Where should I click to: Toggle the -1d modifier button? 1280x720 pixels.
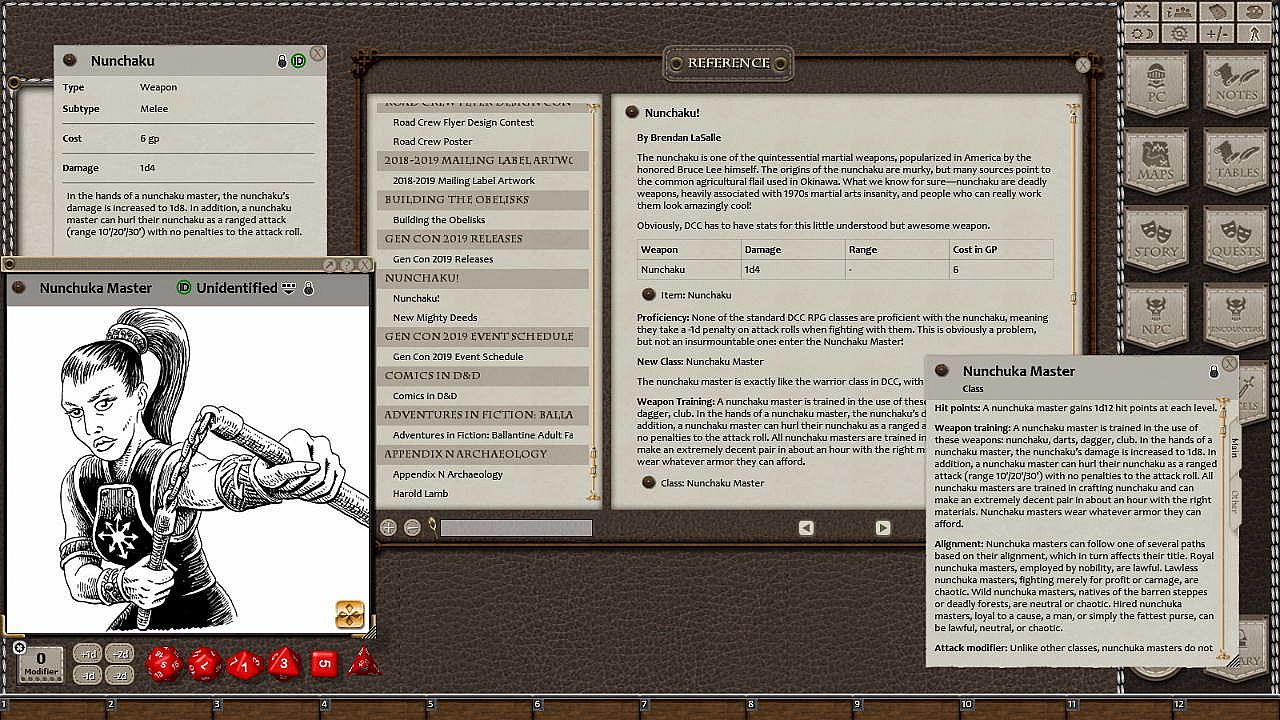[x=88, y=675]
